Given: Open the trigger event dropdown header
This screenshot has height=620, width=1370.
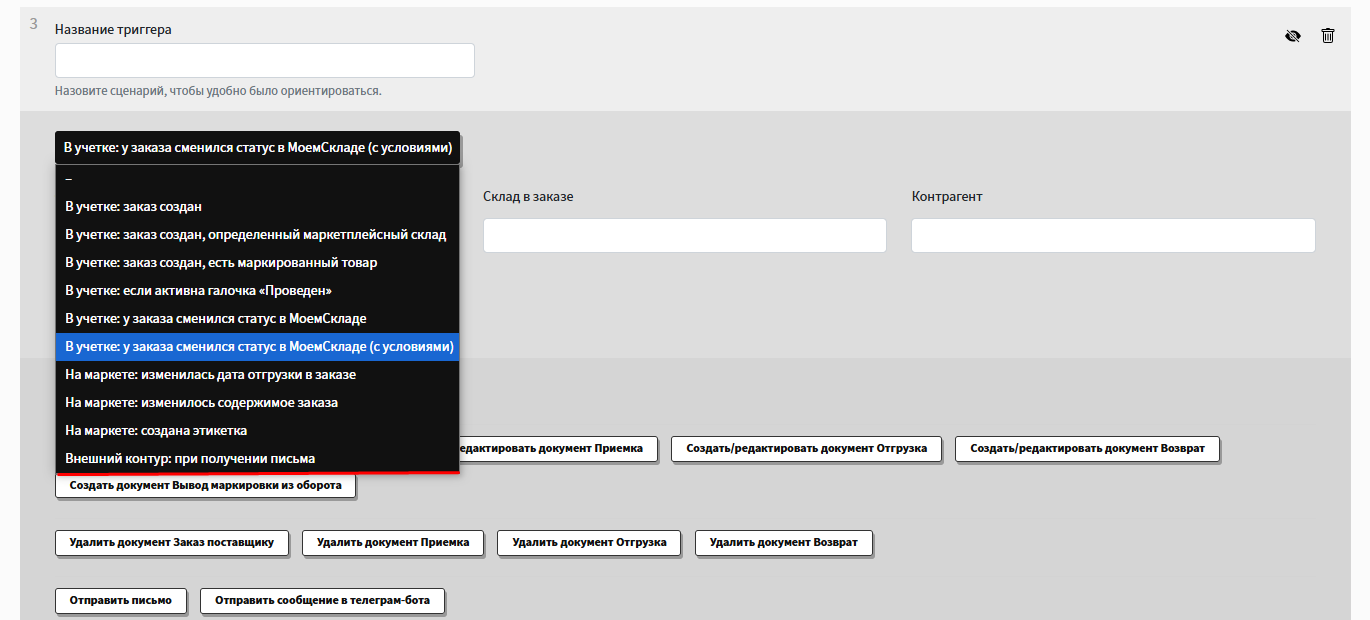Looking at the screenshot, I should (x=258, y=147).
